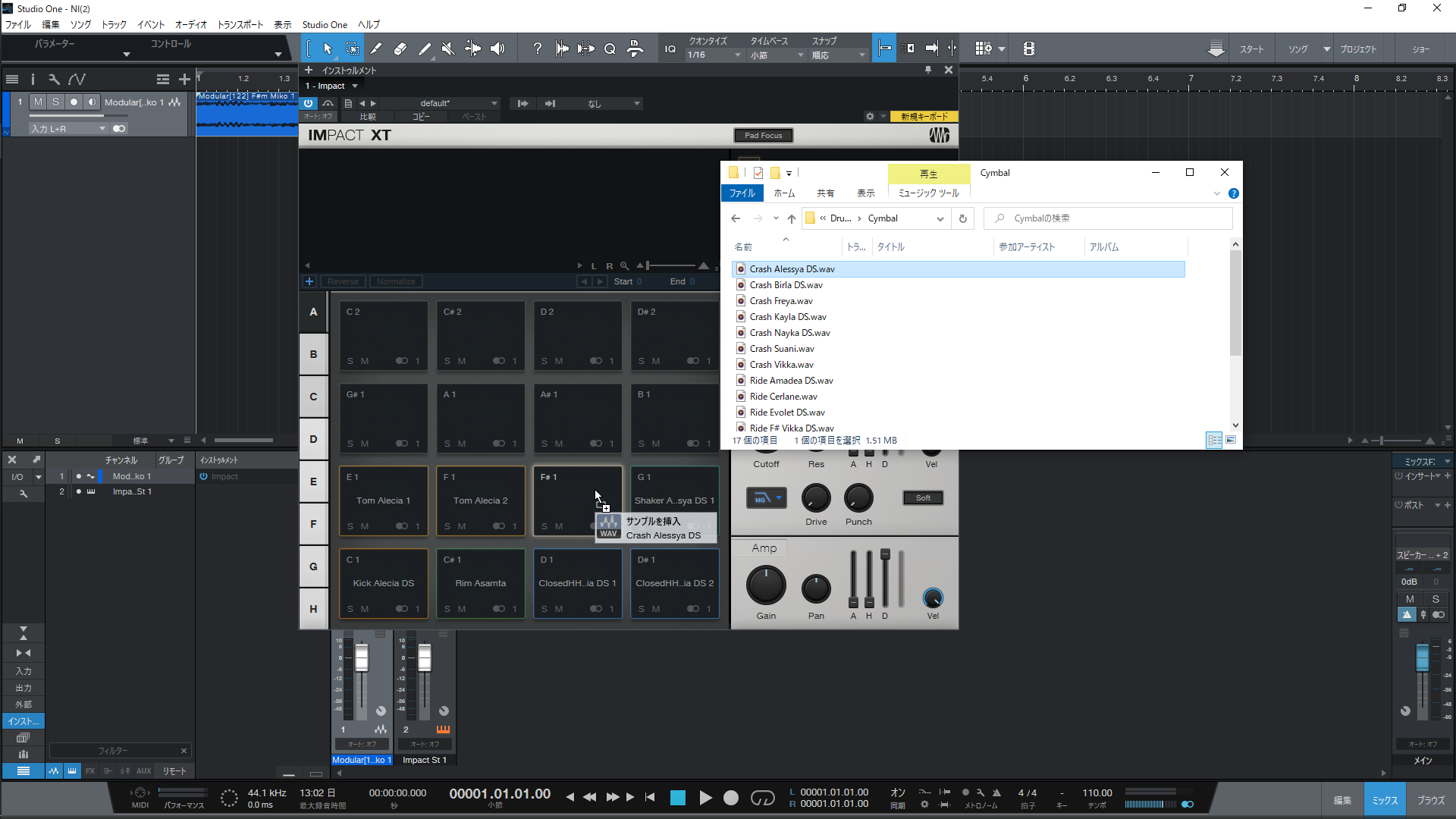The height and width of the screenshot is (819, 1456).
Task: Select the Mute tool
Action: [448, 49]
